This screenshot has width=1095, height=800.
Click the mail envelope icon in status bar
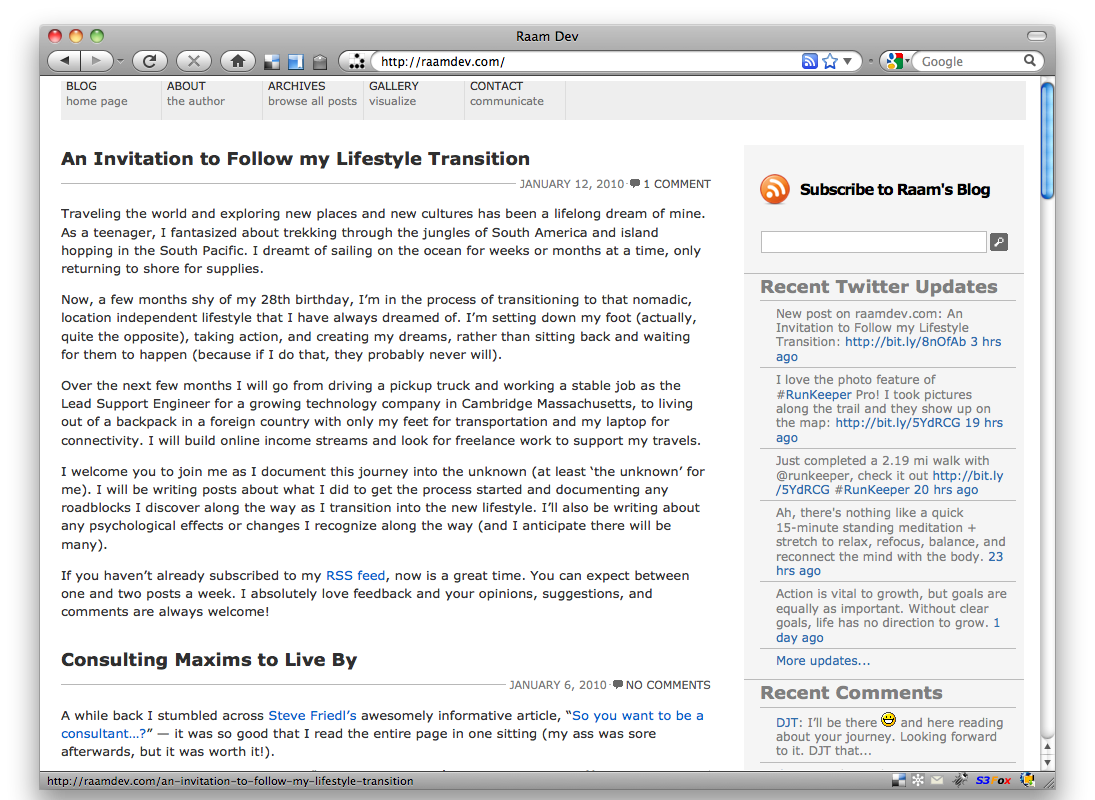point(937,780)
